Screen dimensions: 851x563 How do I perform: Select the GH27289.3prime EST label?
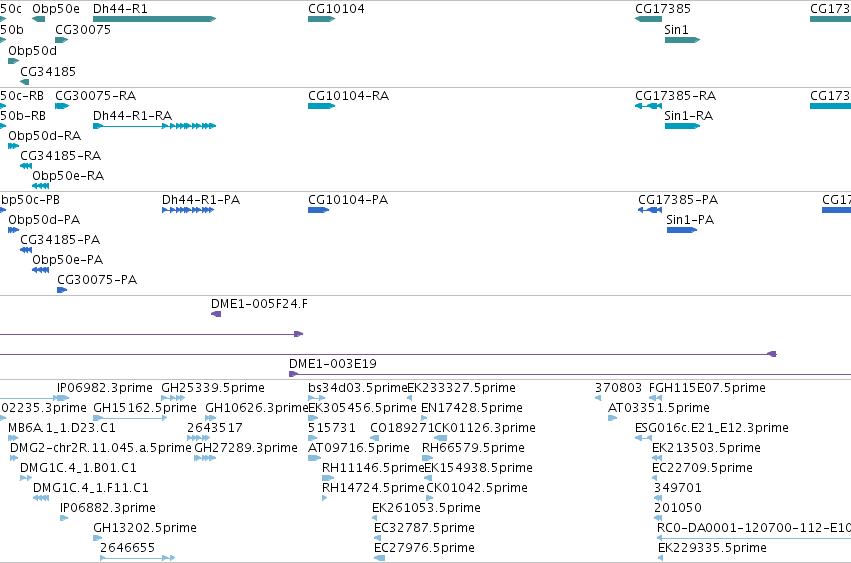pyautogui.click(x=246, y=448)
